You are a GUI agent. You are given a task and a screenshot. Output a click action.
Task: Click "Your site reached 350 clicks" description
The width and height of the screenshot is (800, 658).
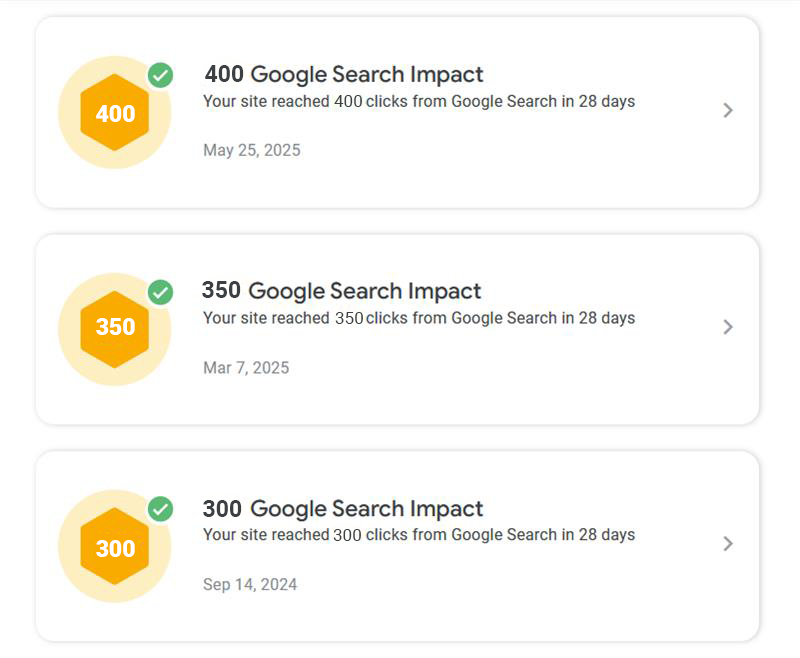coord(419,318)
